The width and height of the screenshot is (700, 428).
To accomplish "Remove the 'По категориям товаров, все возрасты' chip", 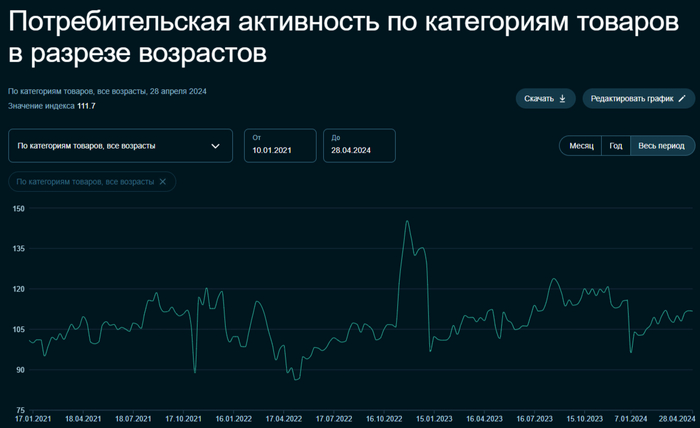I will pyautogui.click(x=163, y=181).
